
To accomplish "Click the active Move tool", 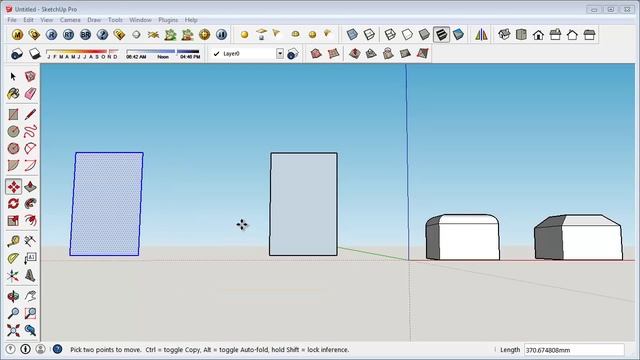I will click(x=13, y=187).
